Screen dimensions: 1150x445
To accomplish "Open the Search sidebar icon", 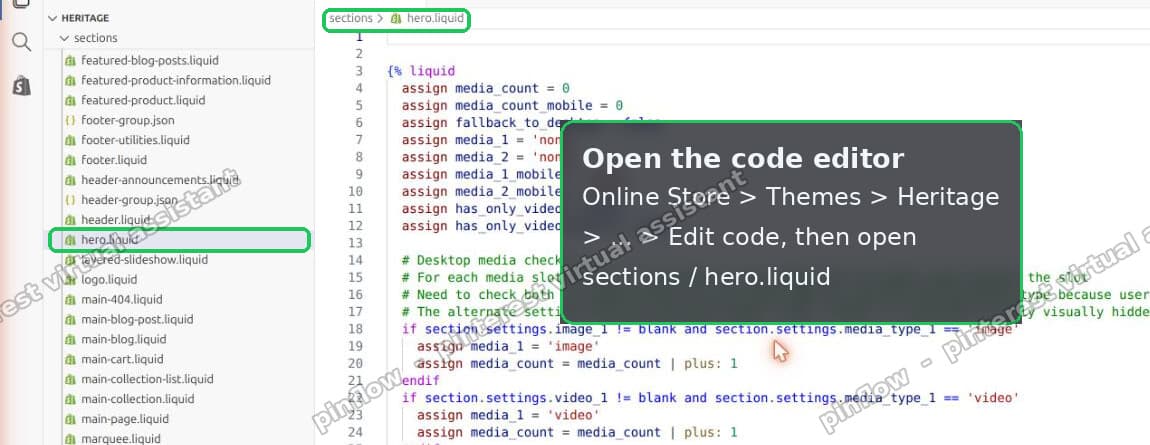I will (x=21, y=42).
